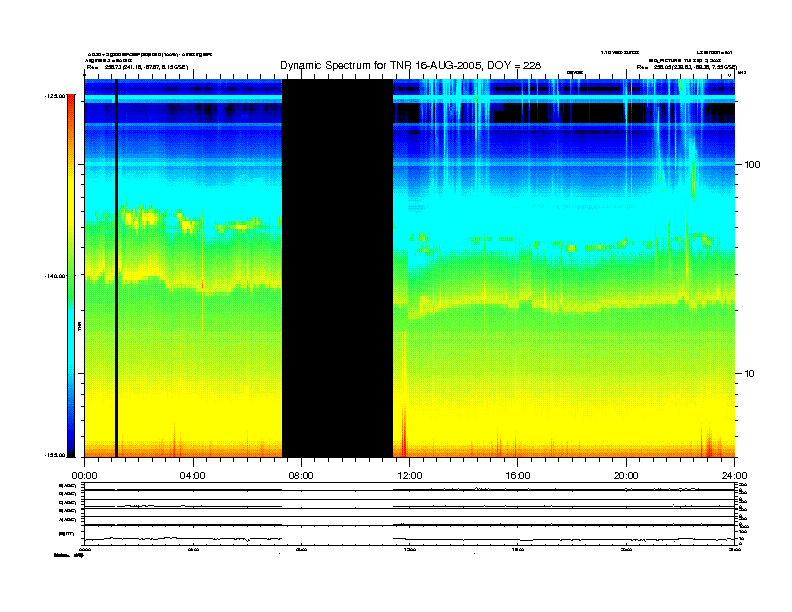Click the '12:00' time axis label

click(x=410, y=476)
